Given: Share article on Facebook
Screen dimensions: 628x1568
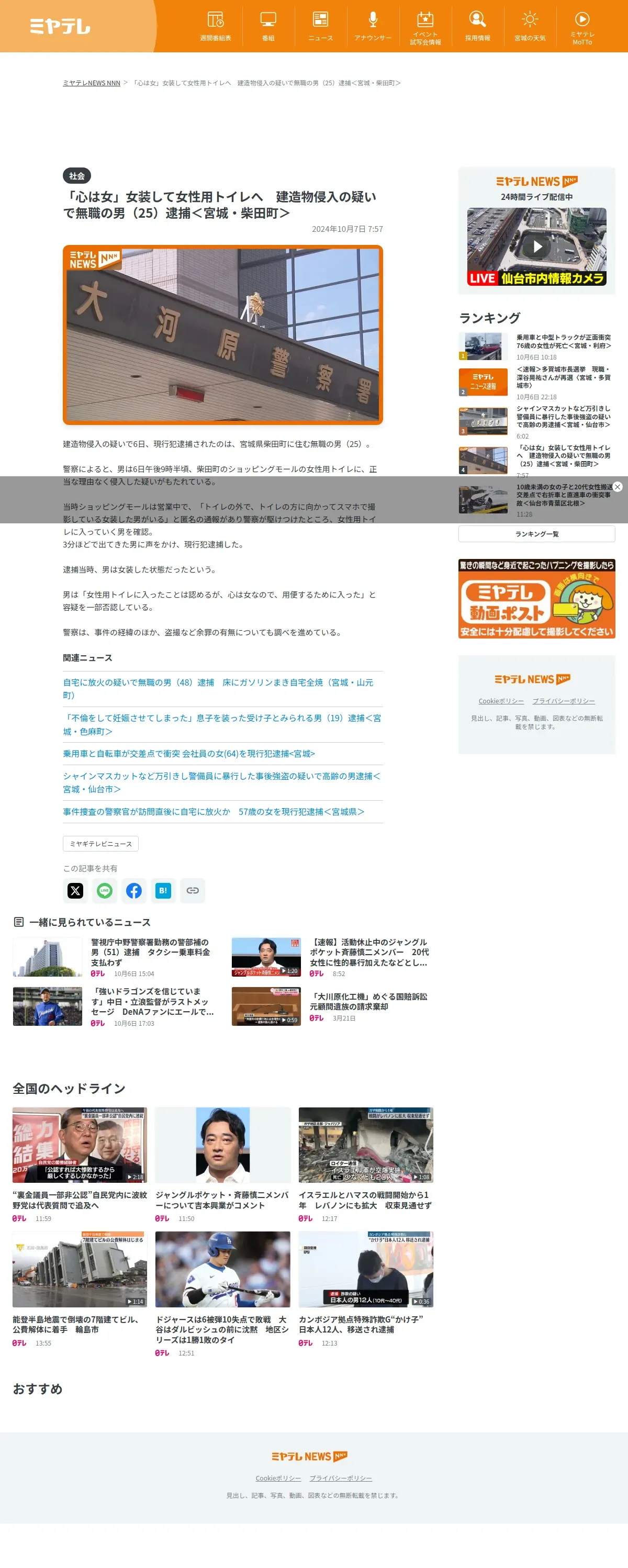Looking at the screenshot, I should [134, 891].
